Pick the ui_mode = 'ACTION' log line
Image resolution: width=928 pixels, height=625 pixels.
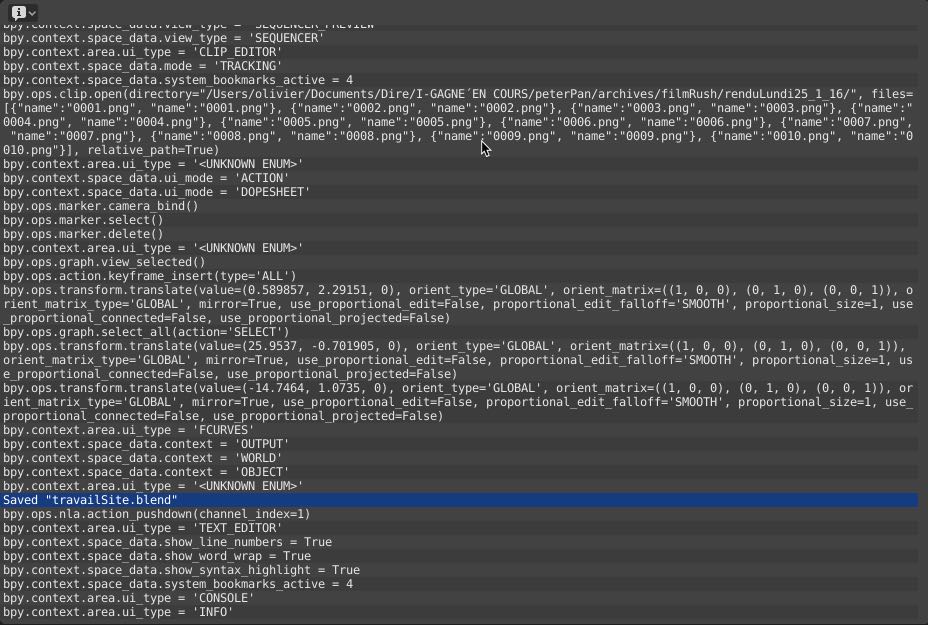tap(145, 178)
